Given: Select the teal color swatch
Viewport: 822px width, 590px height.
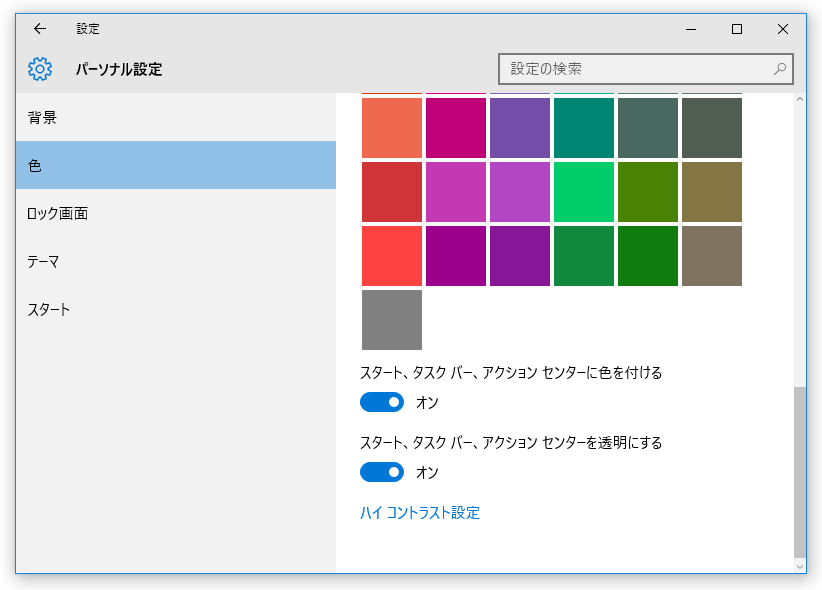Looking at the screenshot, I should click(x=583, y=128).
